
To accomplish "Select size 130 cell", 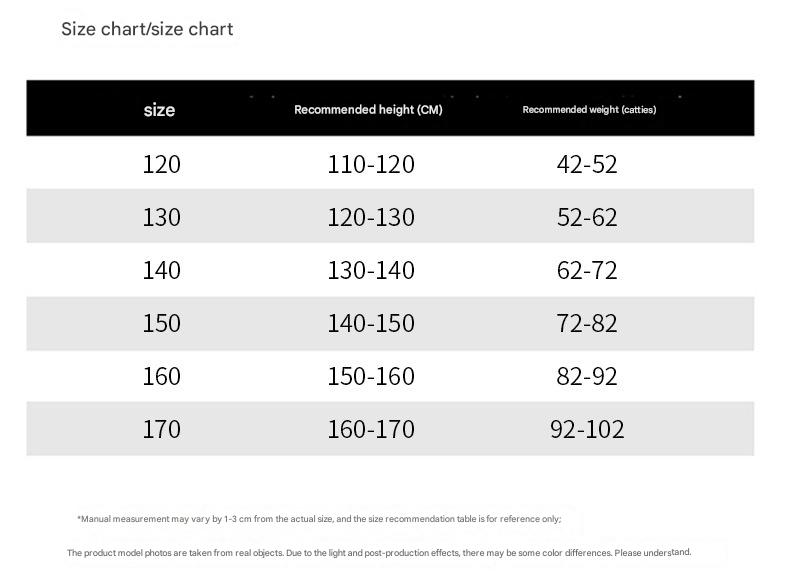I will pos(161,217).
